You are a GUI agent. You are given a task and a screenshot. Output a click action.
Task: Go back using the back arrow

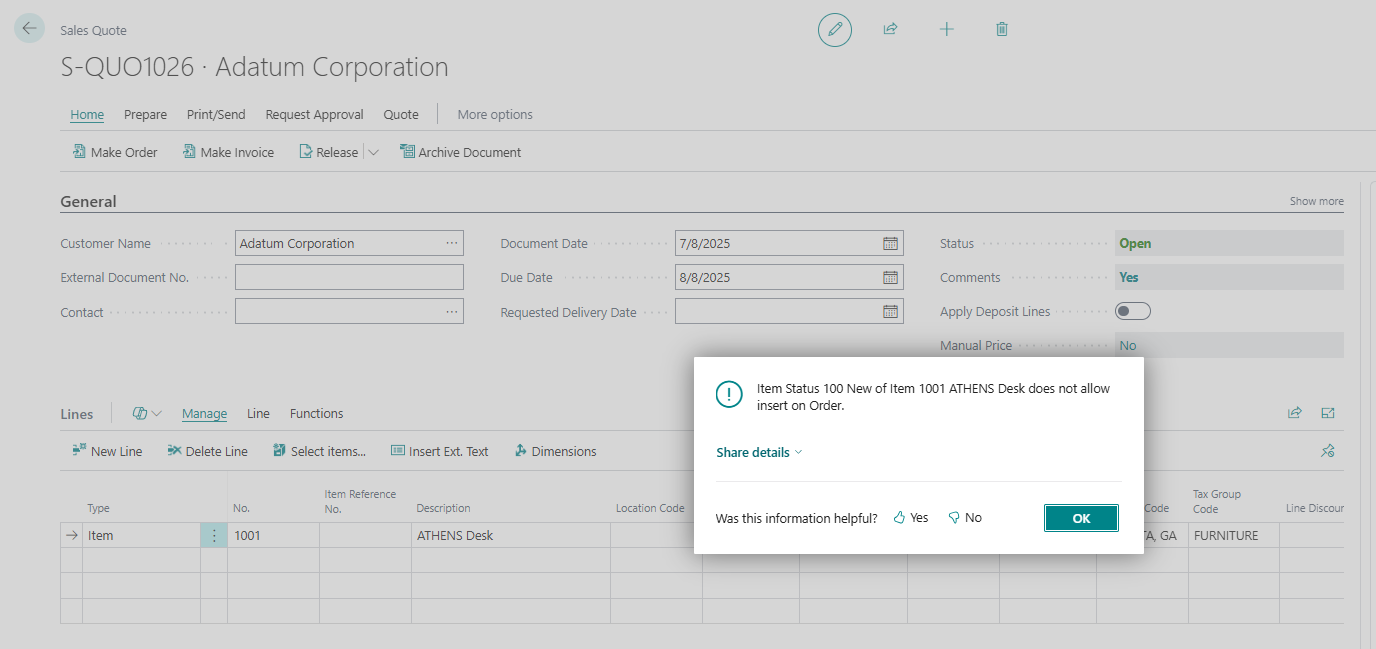point(28,29)
